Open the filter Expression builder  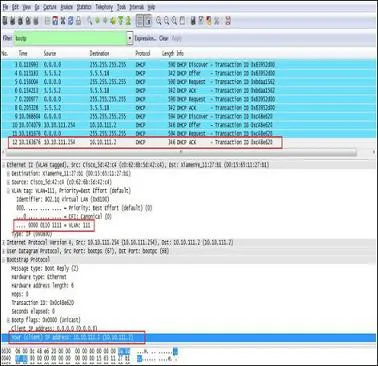click(x=145, y=38)
